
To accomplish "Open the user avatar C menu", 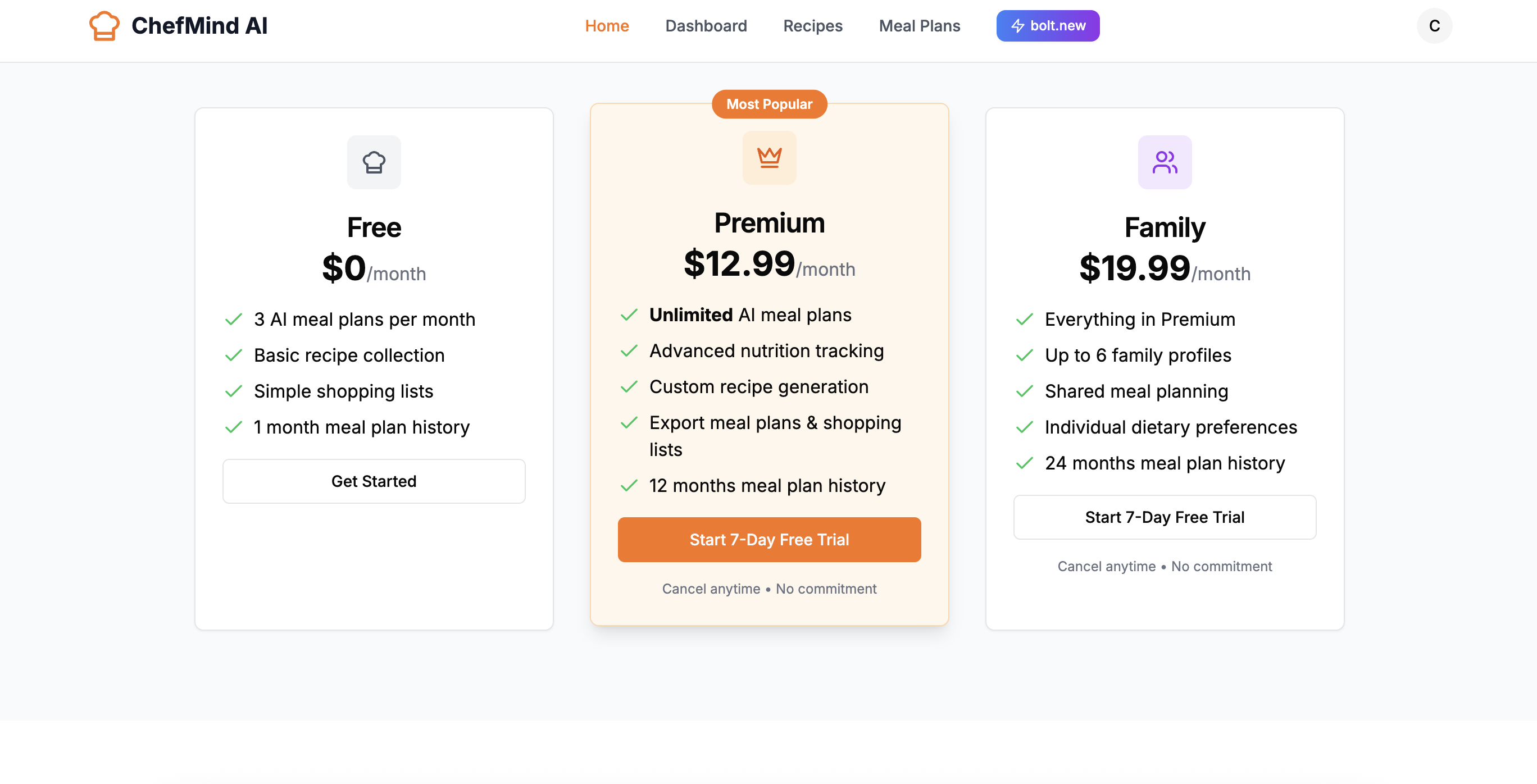I will pos(1434,26).
